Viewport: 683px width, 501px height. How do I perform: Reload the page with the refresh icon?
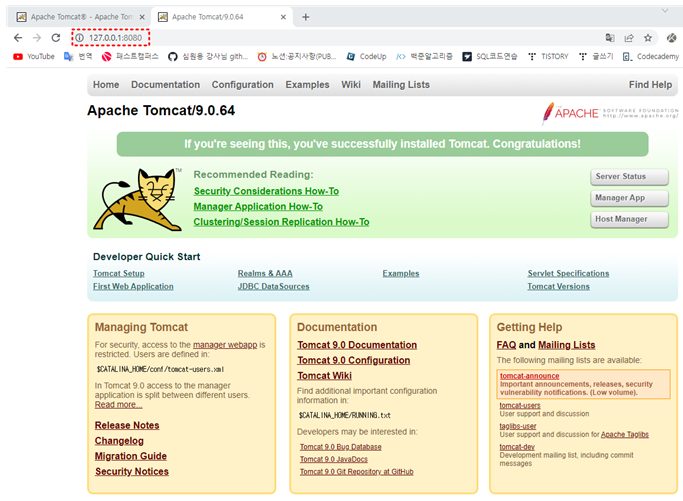coord(56,38)
